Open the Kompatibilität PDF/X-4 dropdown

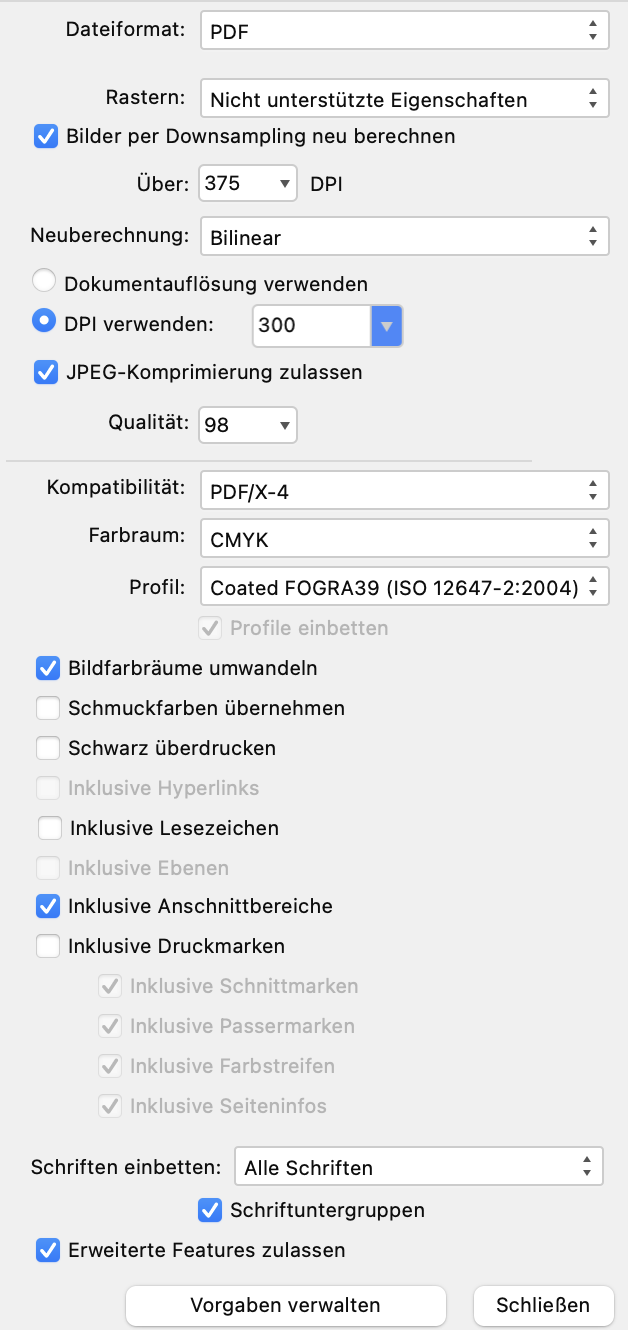(x=404, y=491)
